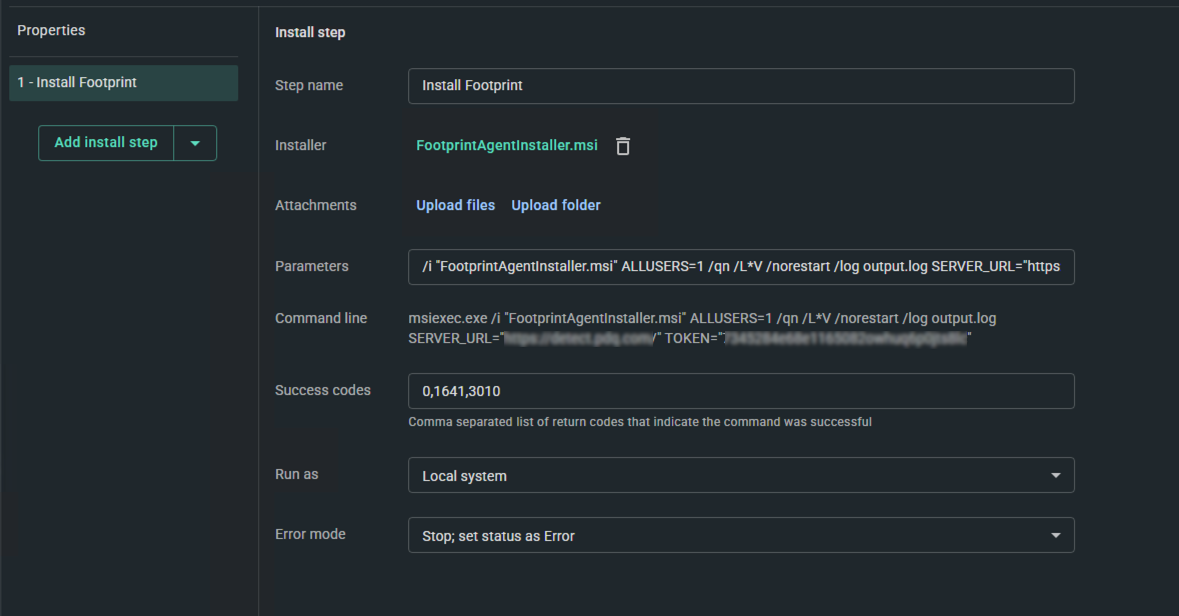Screen dimensions: 1179x616
Task: Expand the Error mode dropdown
Action: [x=741, y=536]
